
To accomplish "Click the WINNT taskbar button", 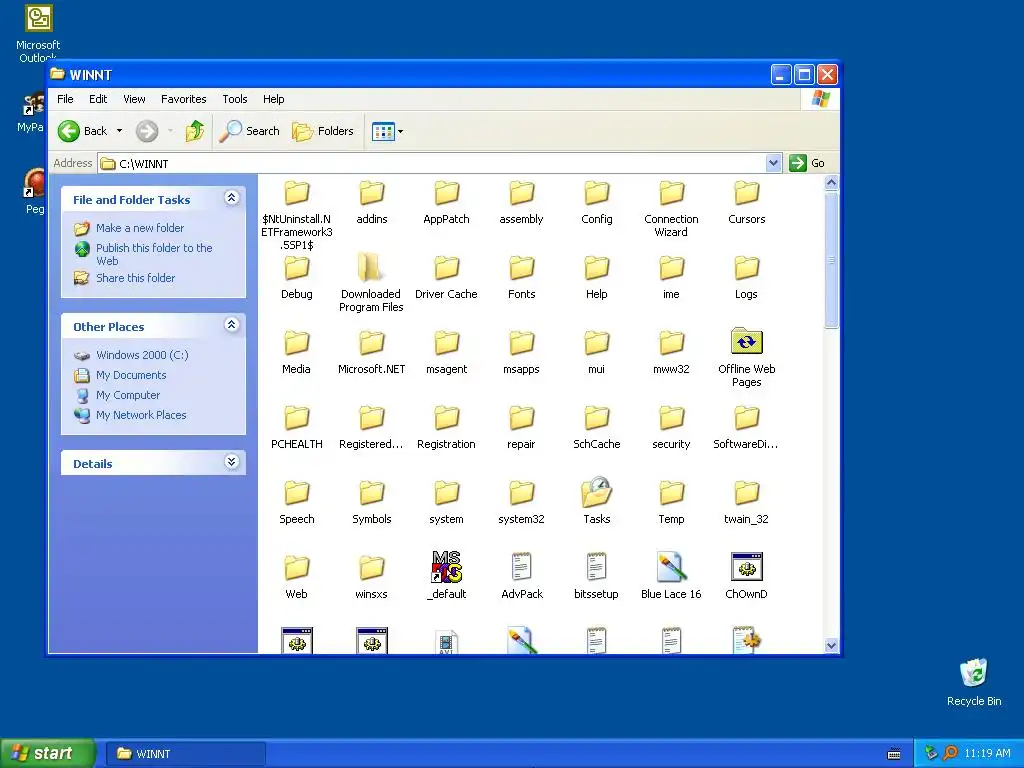I will (185, 754).
